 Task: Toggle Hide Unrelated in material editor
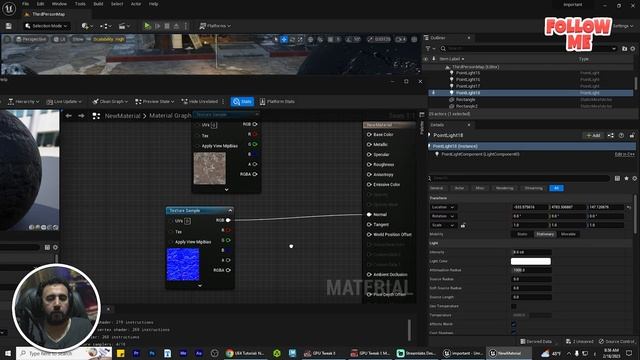pyautogui.click(x=200, y=102)
